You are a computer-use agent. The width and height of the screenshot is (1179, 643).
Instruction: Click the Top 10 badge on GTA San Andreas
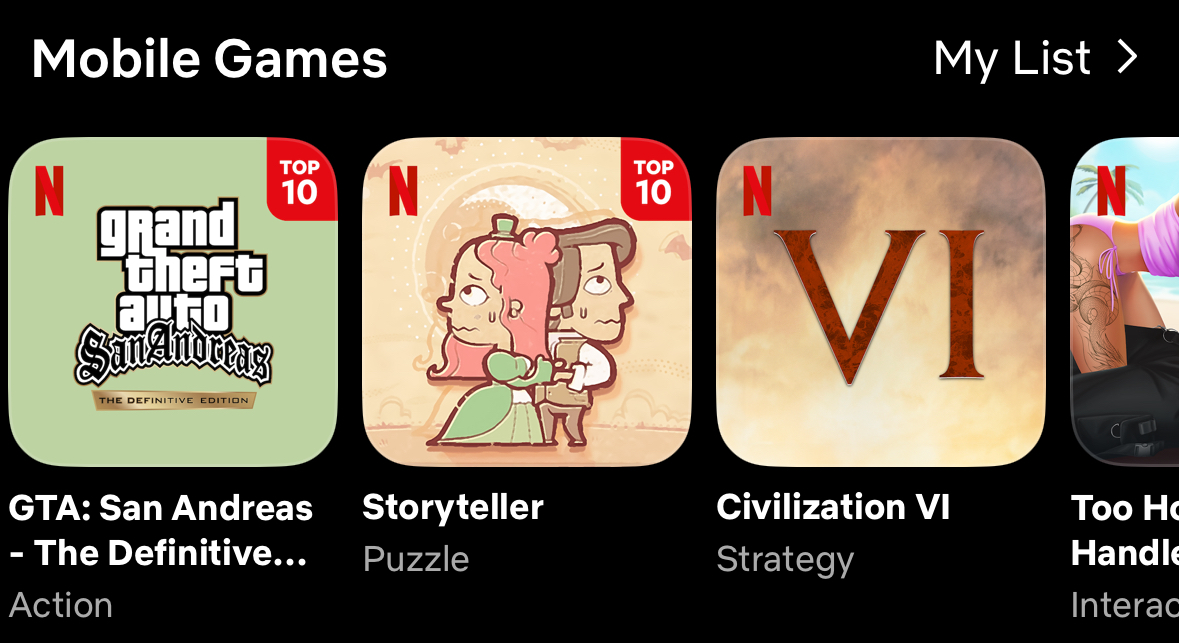(301, 179)
